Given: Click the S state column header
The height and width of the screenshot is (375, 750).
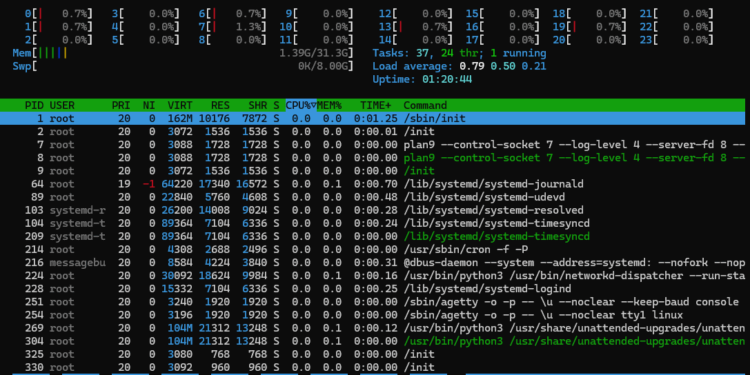Looking at the screenshot, I should coord(276,105).
